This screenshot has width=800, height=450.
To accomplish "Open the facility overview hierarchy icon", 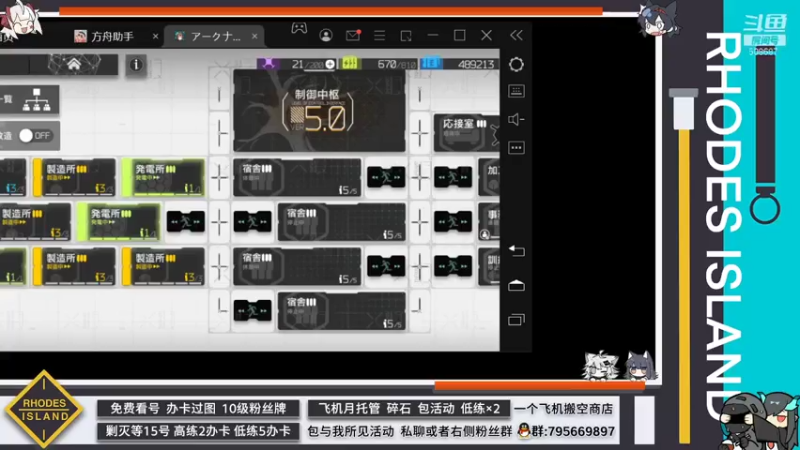I will click(x=36, y=99).
